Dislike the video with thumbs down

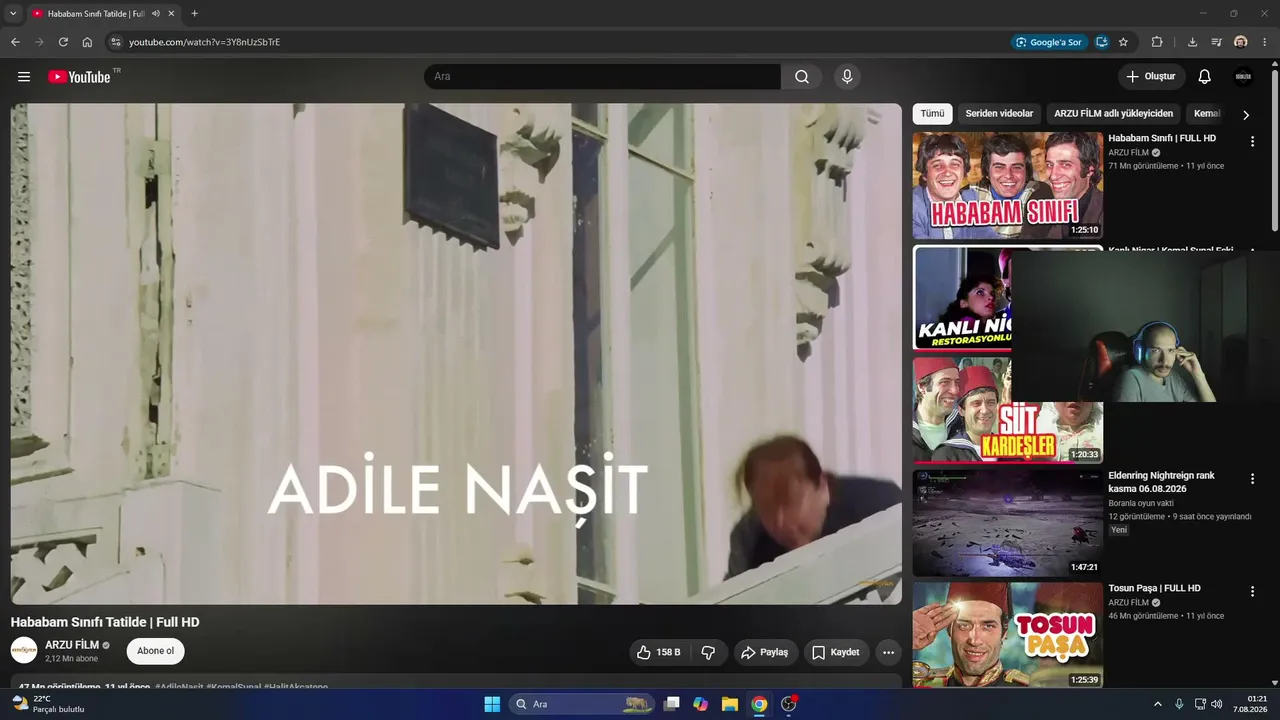708,652
